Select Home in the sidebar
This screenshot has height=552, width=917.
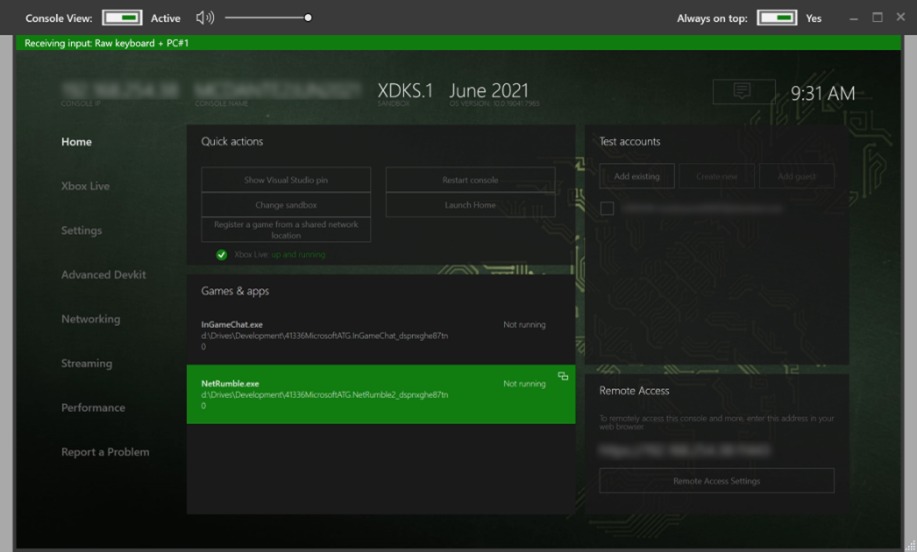pos(77,142)
